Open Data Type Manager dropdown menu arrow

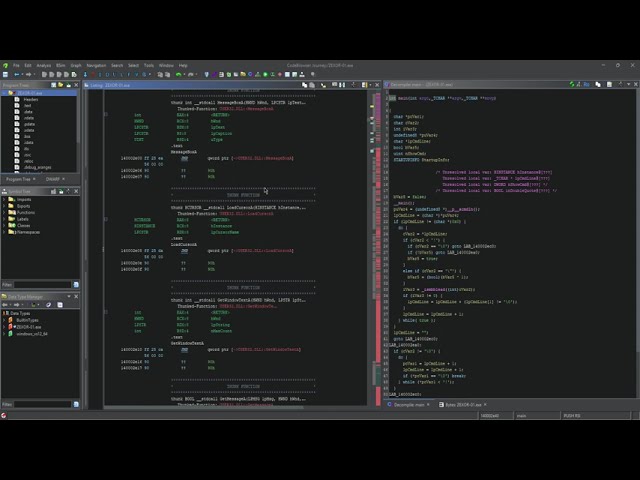69,296
